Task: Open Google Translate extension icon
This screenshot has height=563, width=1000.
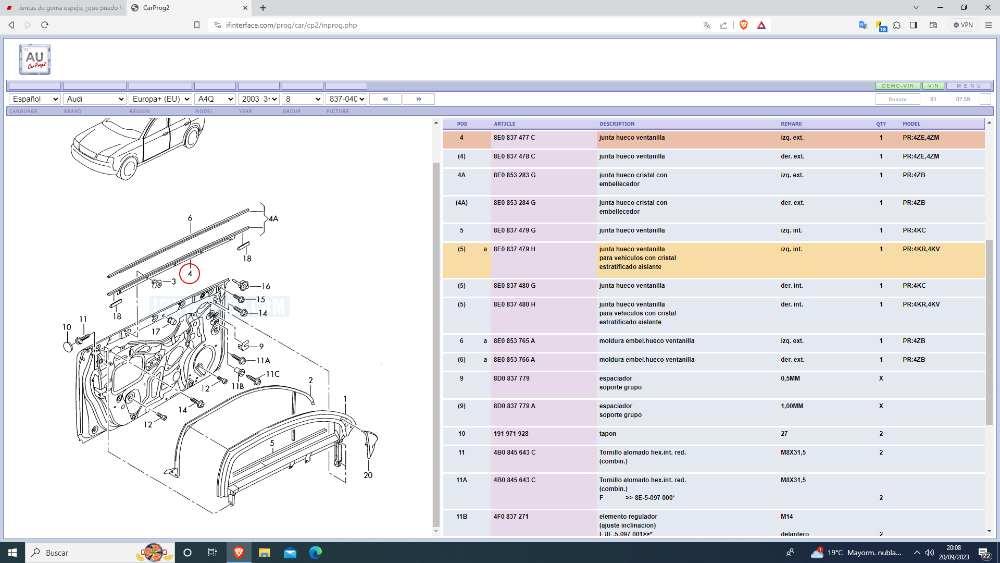Action: (x=863, y=25)
